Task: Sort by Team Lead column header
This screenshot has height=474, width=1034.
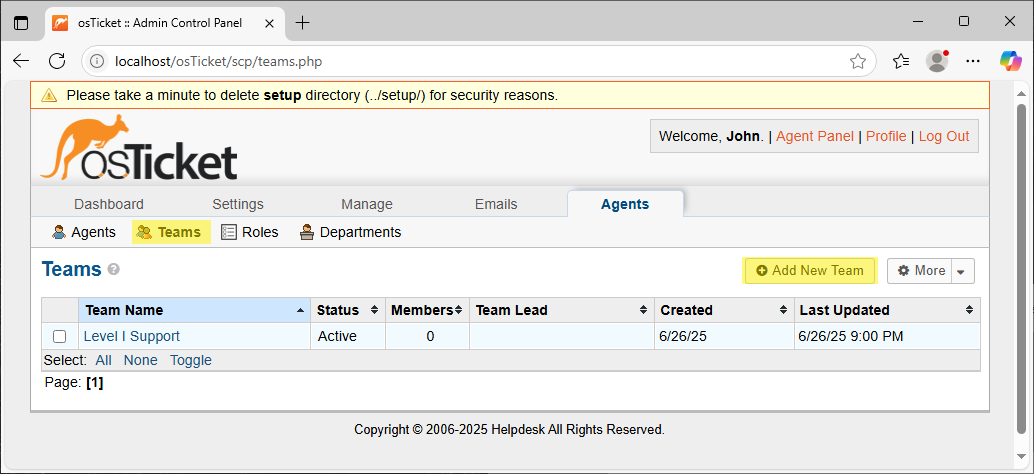Action: click(561, 310)
